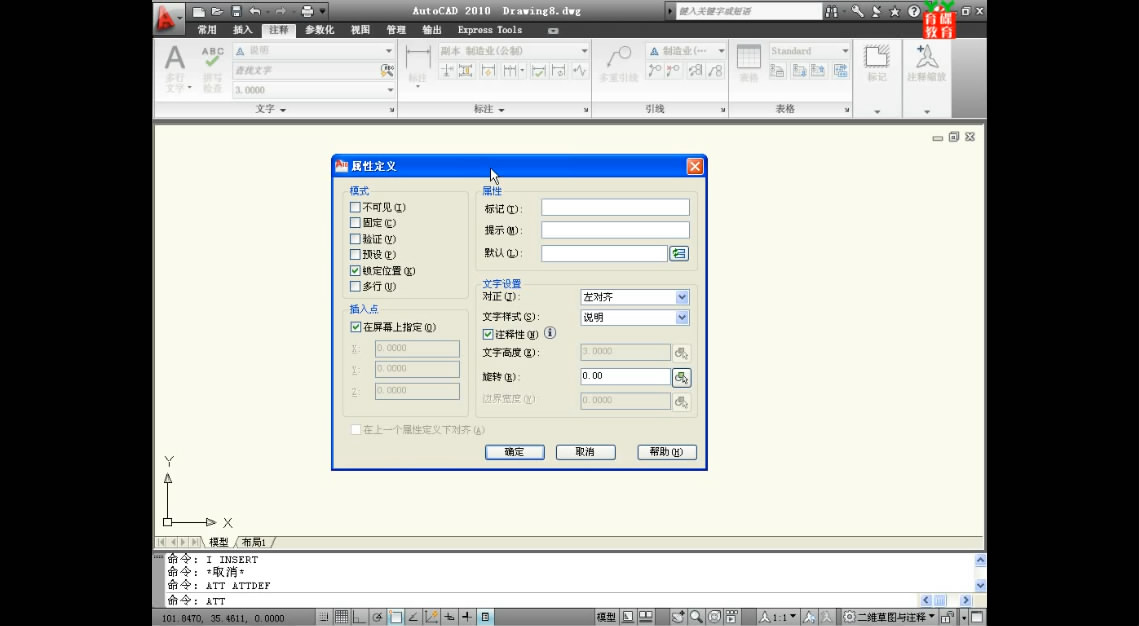This screenshot has width=1139, height=626.
Task: Switch to the 管理 ribbon tab
Action: point(396,30)
